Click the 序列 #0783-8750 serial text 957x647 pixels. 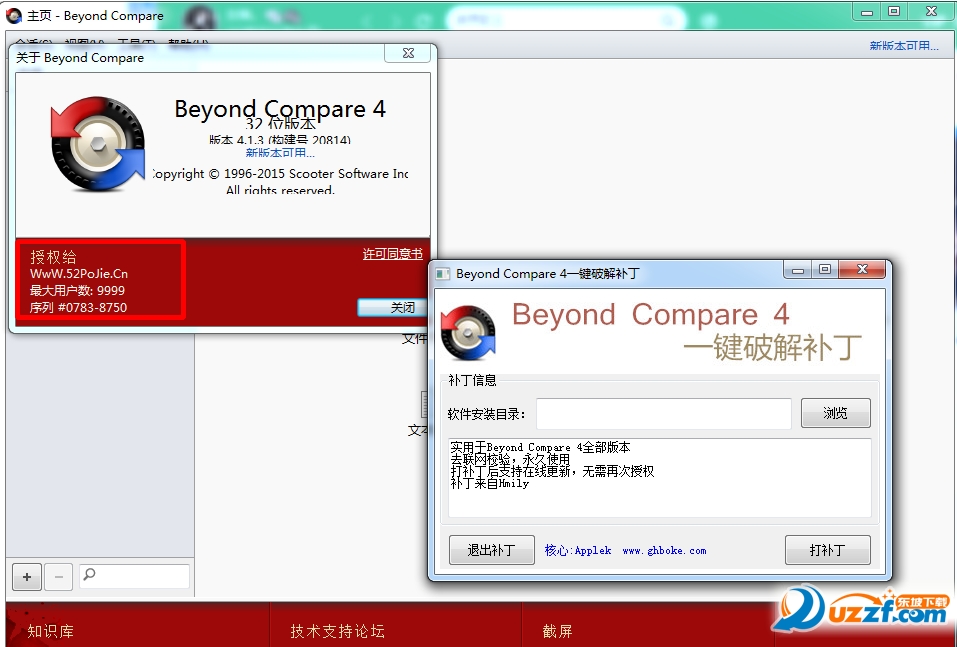point(78,308)
